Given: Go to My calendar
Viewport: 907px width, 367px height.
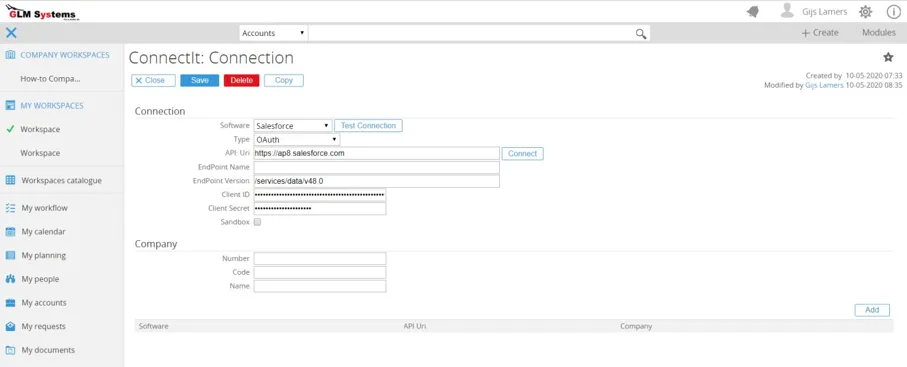Looking at the screenshot, I should point(43,232).
